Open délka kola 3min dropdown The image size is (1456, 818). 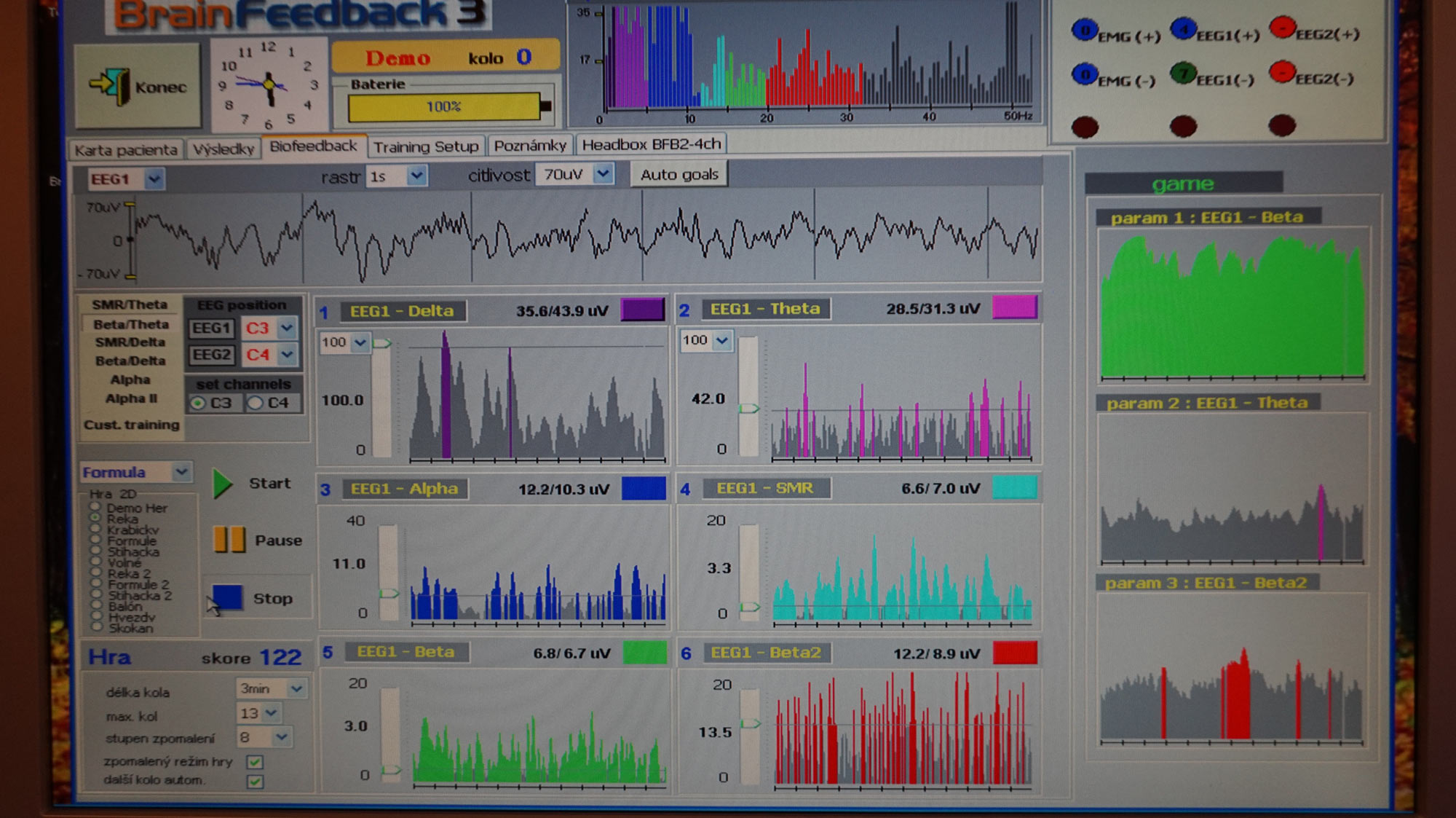[296, 688]
